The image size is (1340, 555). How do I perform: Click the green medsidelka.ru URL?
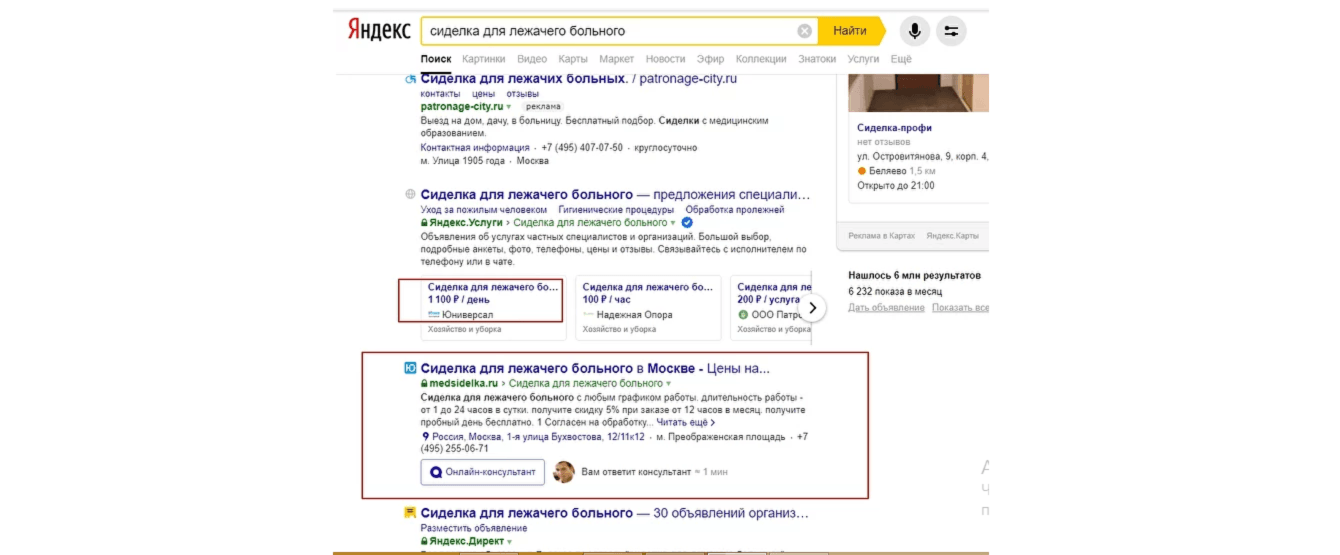(465, 383)
